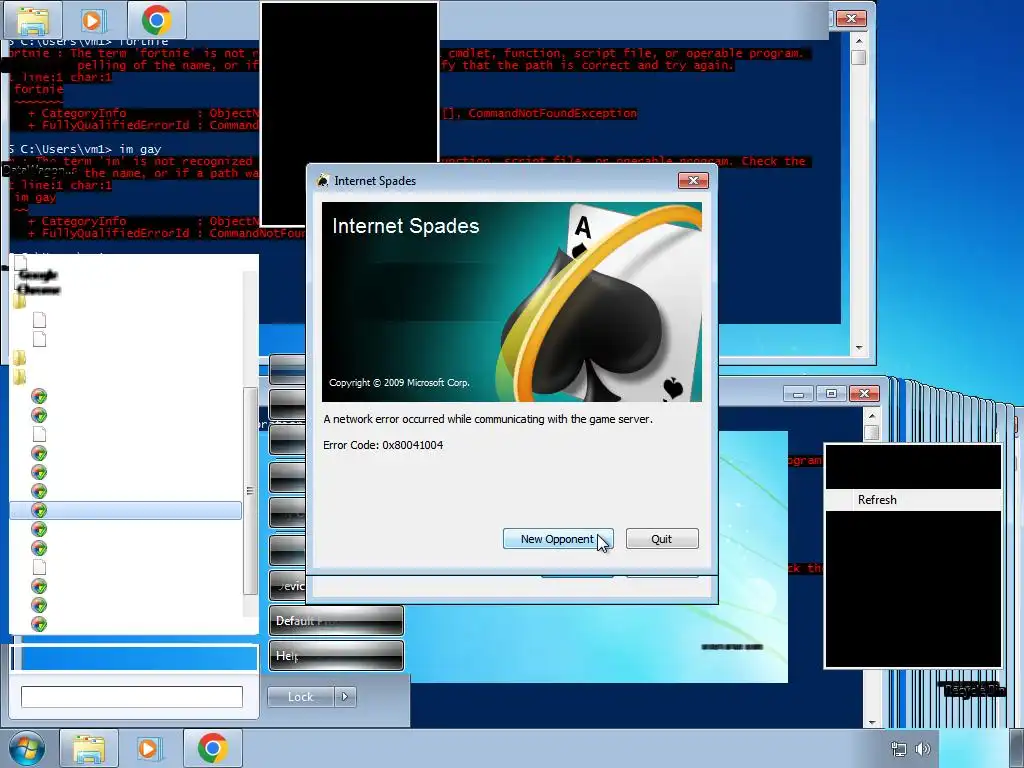The height and width of the screenshot is (768, 1024).
Task: Click "Copyright © 2009 Microsoft Corp." text
Action: (x=399, y=383)
